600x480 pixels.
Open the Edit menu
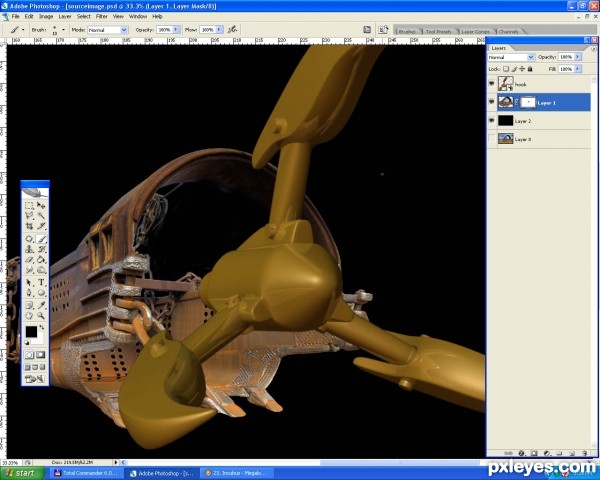[x=29, y=16]
